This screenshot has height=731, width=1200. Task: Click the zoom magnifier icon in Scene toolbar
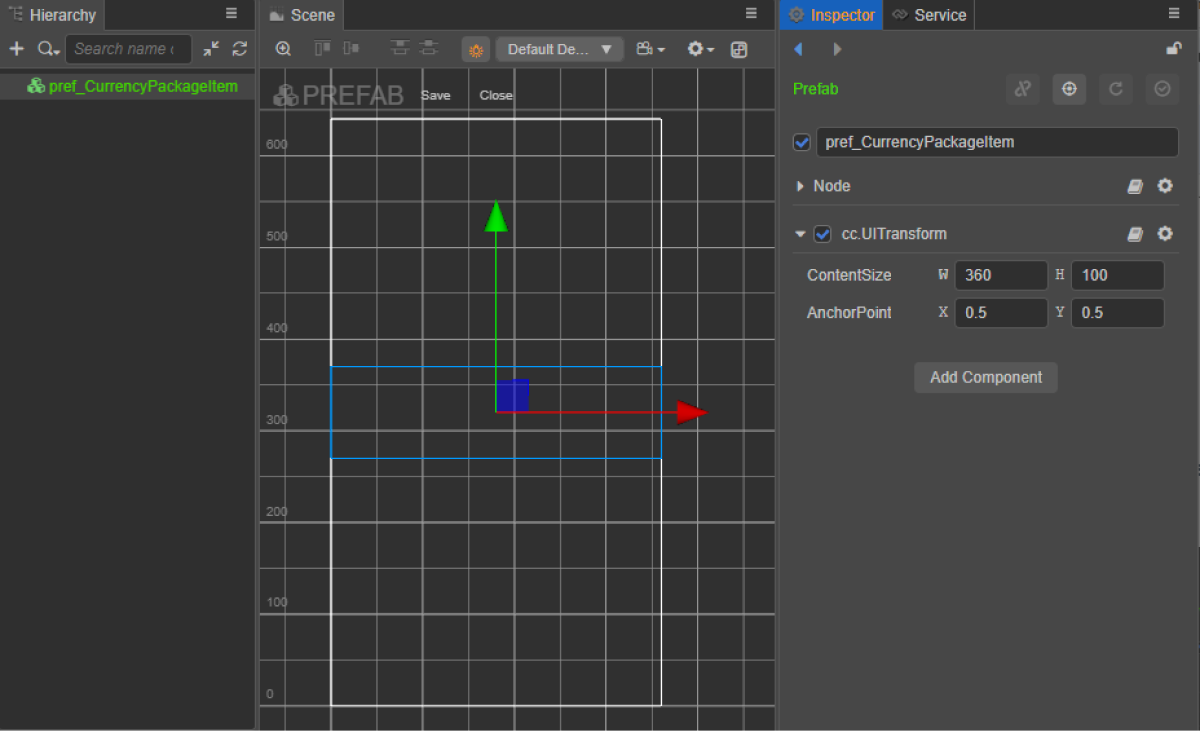(x=284, y=49)
